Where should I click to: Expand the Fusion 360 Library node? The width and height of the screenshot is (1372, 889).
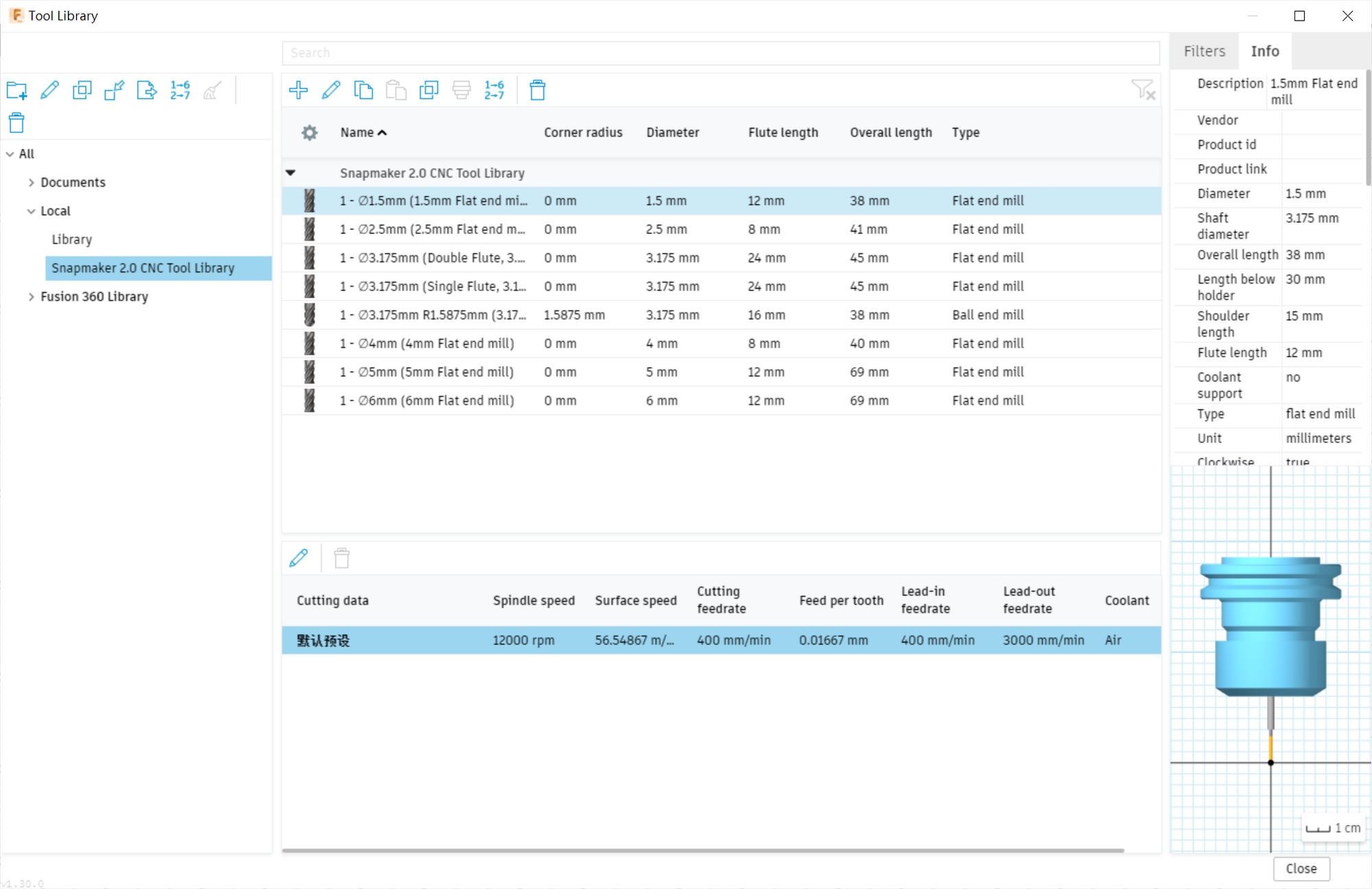pos(32,296)
